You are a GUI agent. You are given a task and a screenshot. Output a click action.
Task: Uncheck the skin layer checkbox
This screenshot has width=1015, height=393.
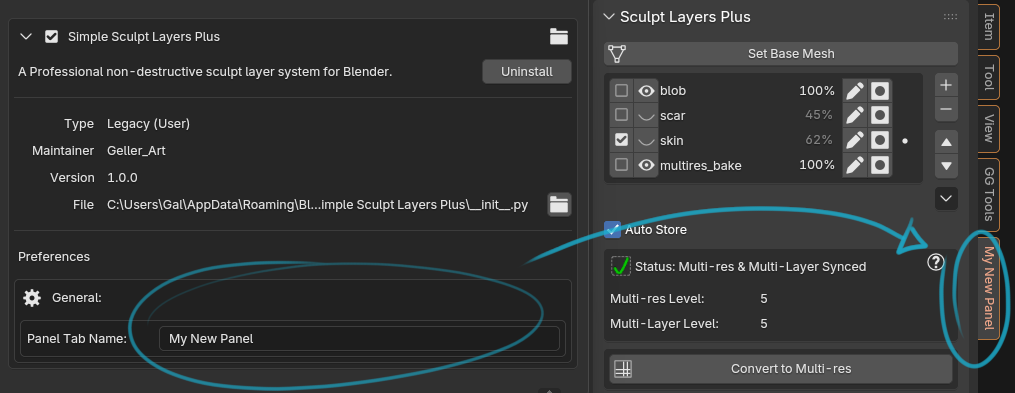pyautogui.click(x=621, y=140)
